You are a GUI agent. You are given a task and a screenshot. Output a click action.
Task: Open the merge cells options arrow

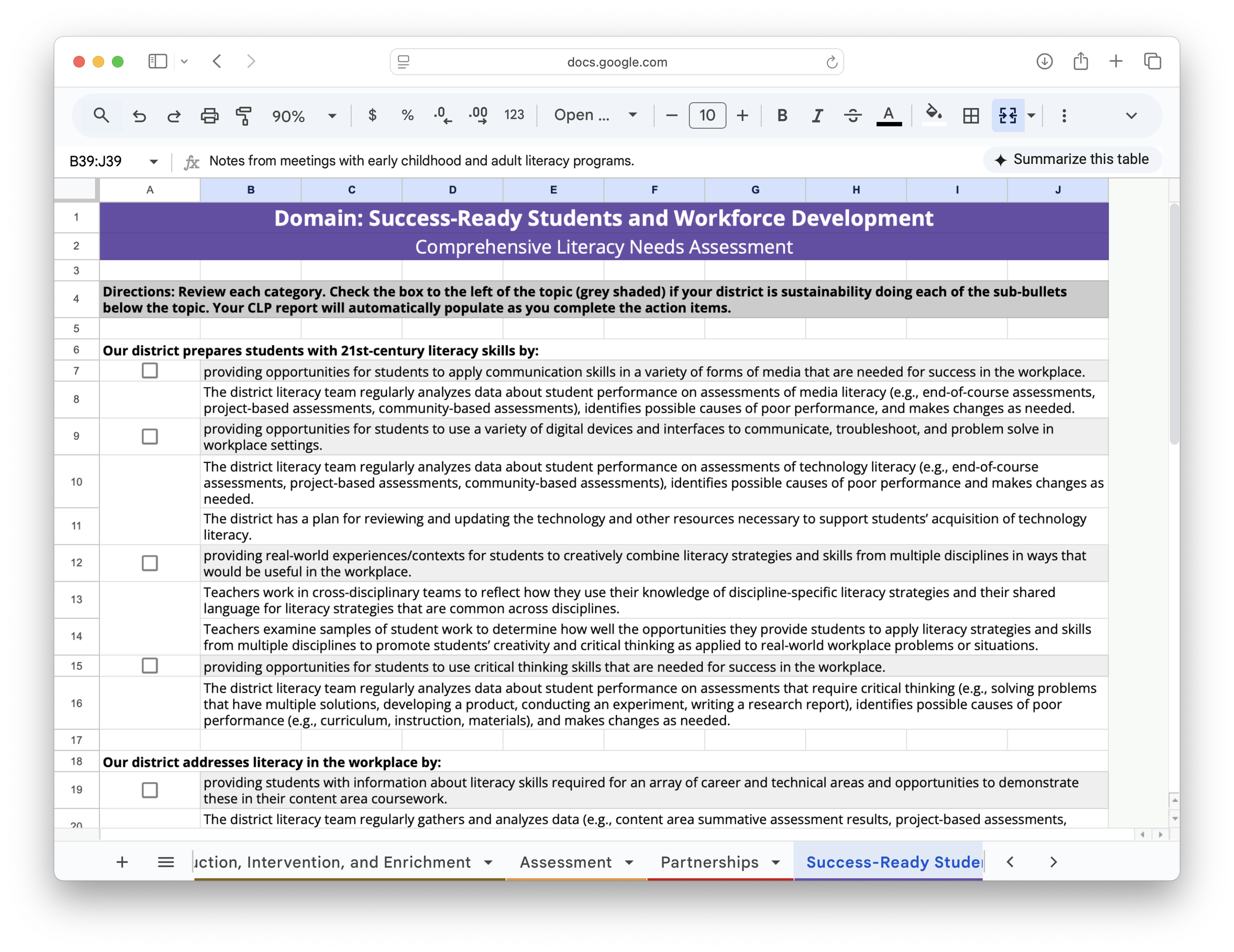1031,115
